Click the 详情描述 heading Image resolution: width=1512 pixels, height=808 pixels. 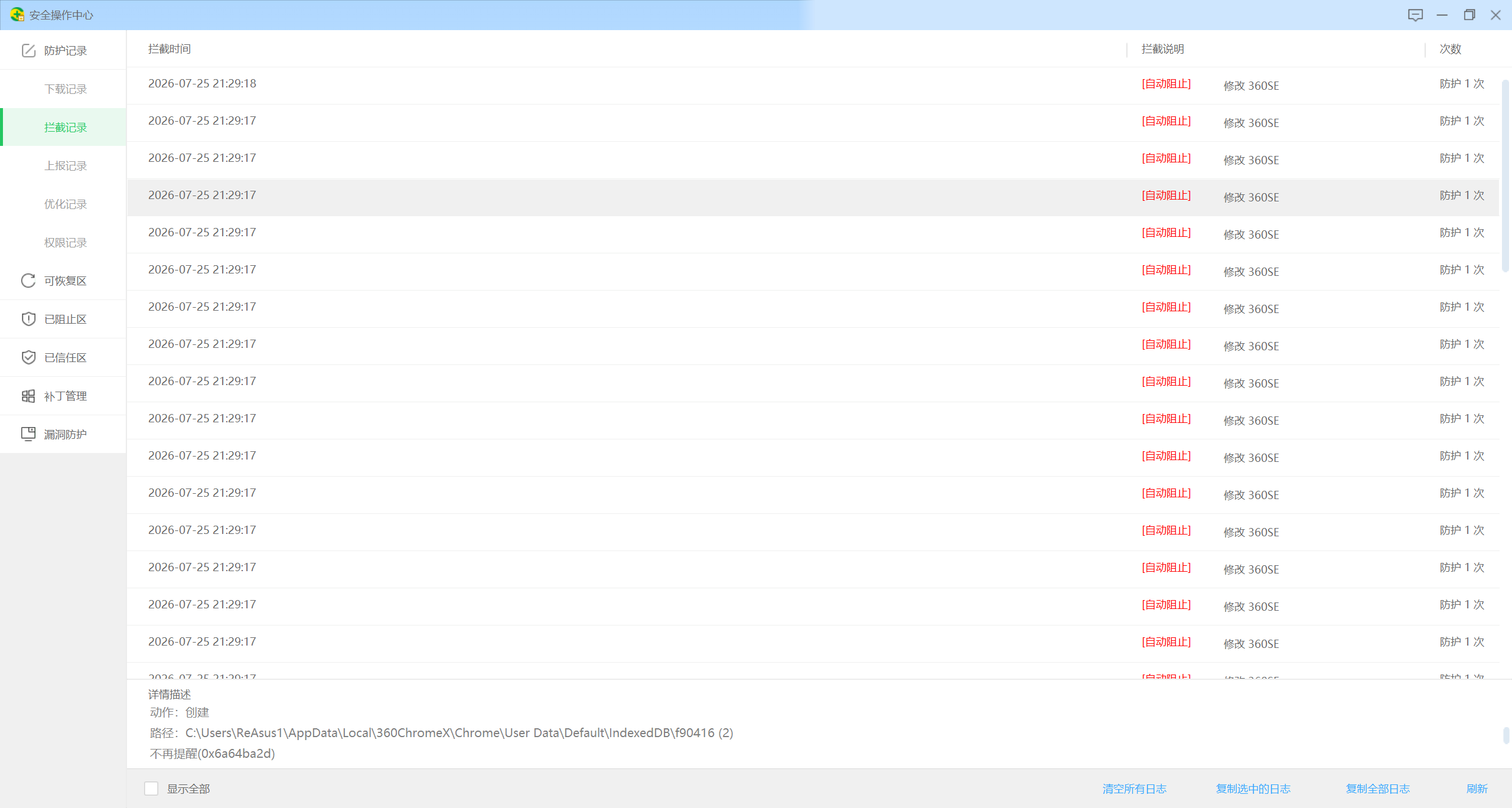(x=170, y=694)
